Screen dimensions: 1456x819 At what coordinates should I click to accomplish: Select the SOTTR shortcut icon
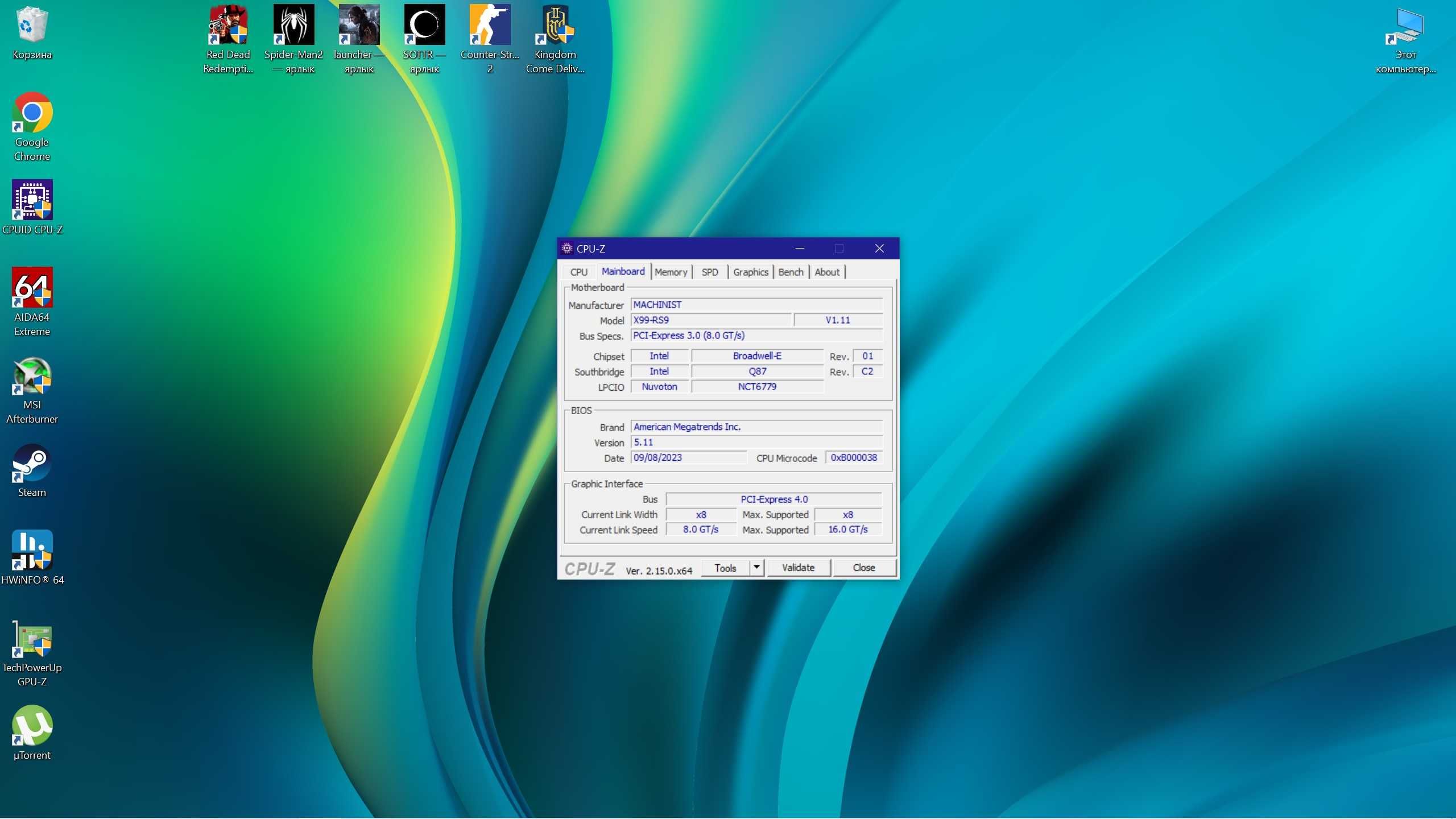click(424, 25)
